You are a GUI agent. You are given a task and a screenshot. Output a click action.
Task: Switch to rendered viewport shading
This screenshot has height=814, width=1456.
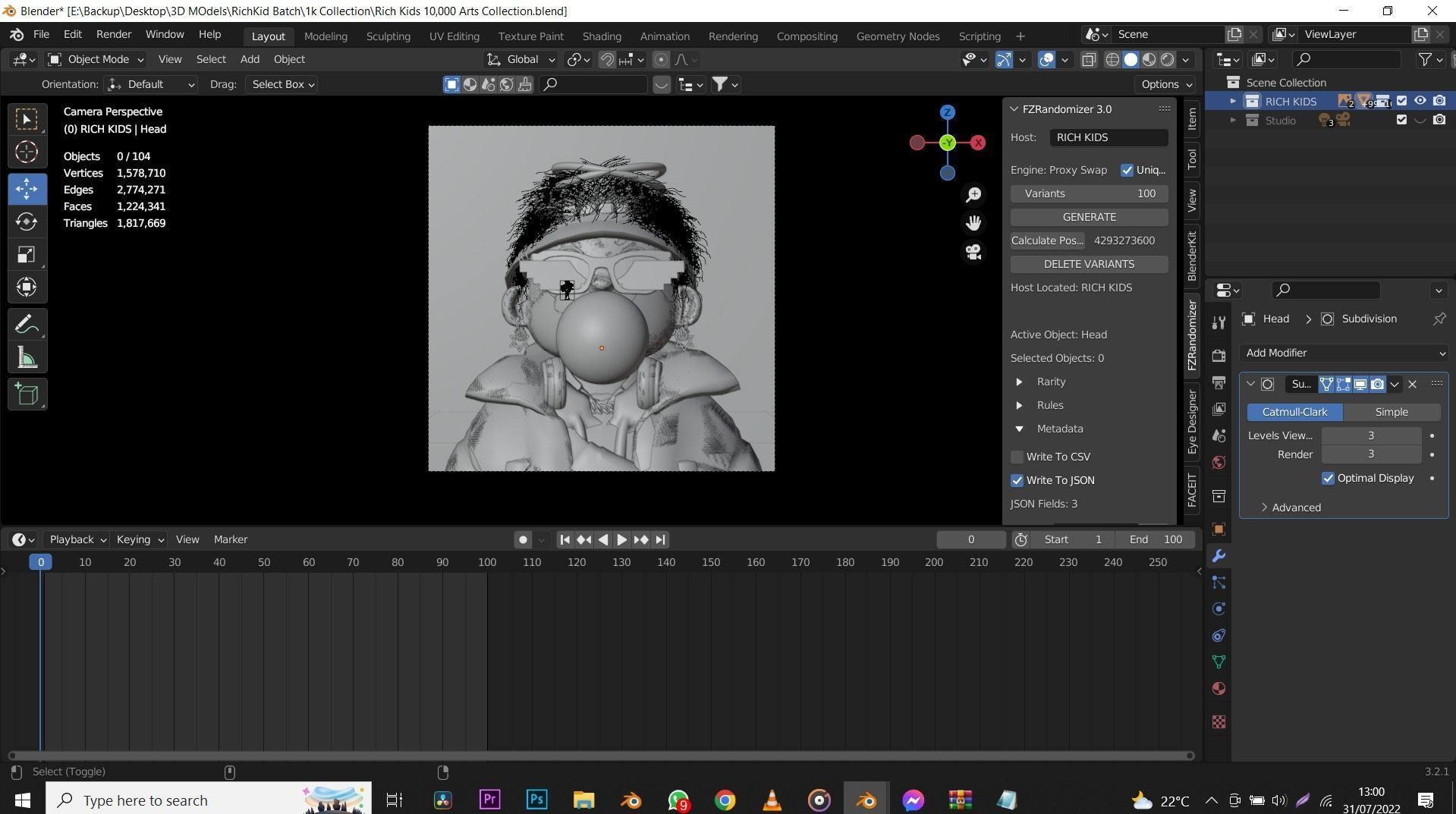coord(1168,60)
